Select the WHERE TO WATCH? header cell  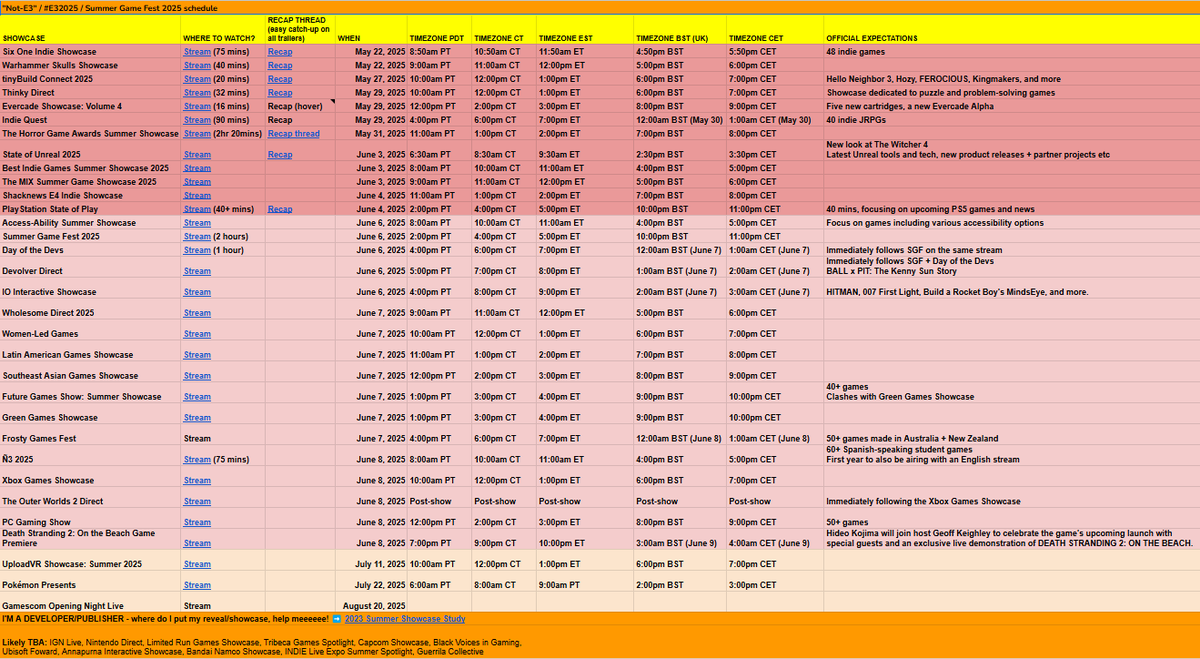click(x=223, y=30)
